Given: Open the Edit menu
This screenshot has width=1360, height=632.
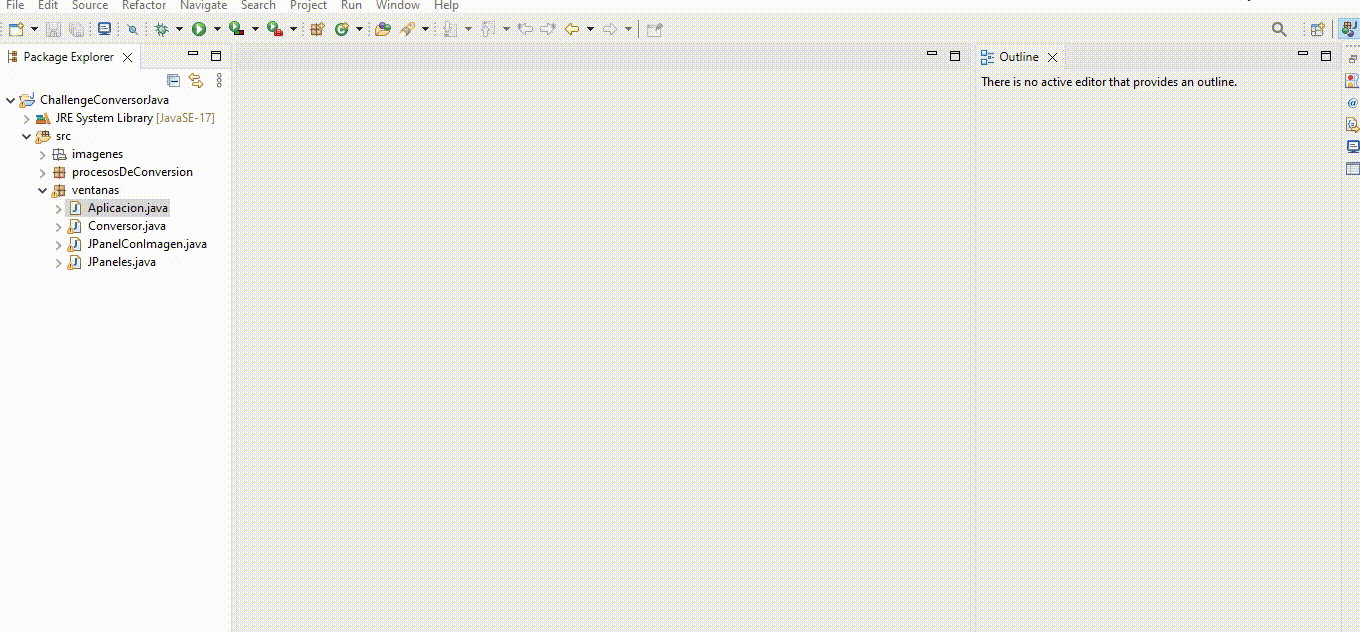Looking at the screenshot, I should pyautogui.click(x=48, y=5).
